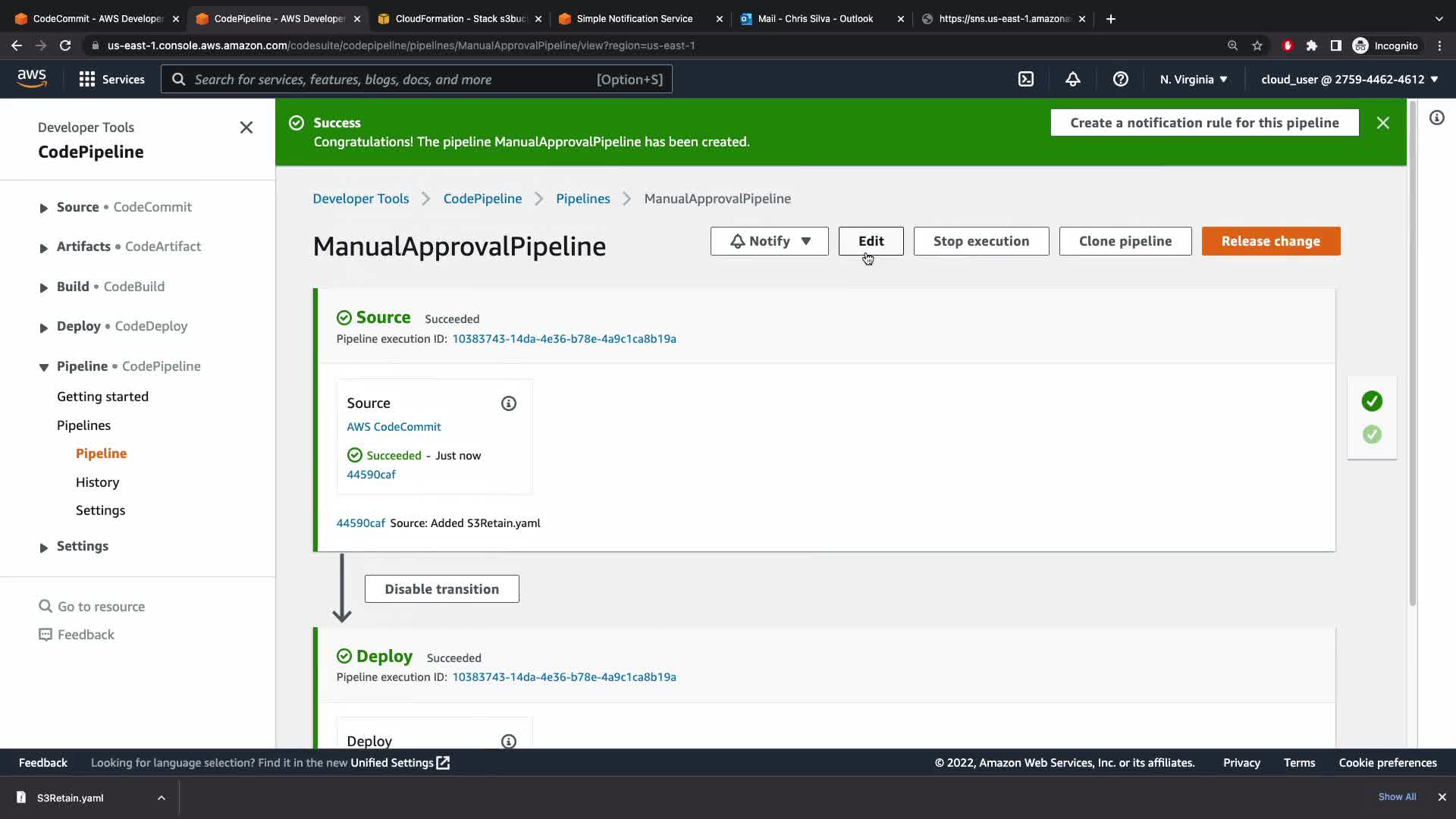The image size is (1456, 819).
Task: Switch to the Simple Notification Service tab
Action: (634, 18)
